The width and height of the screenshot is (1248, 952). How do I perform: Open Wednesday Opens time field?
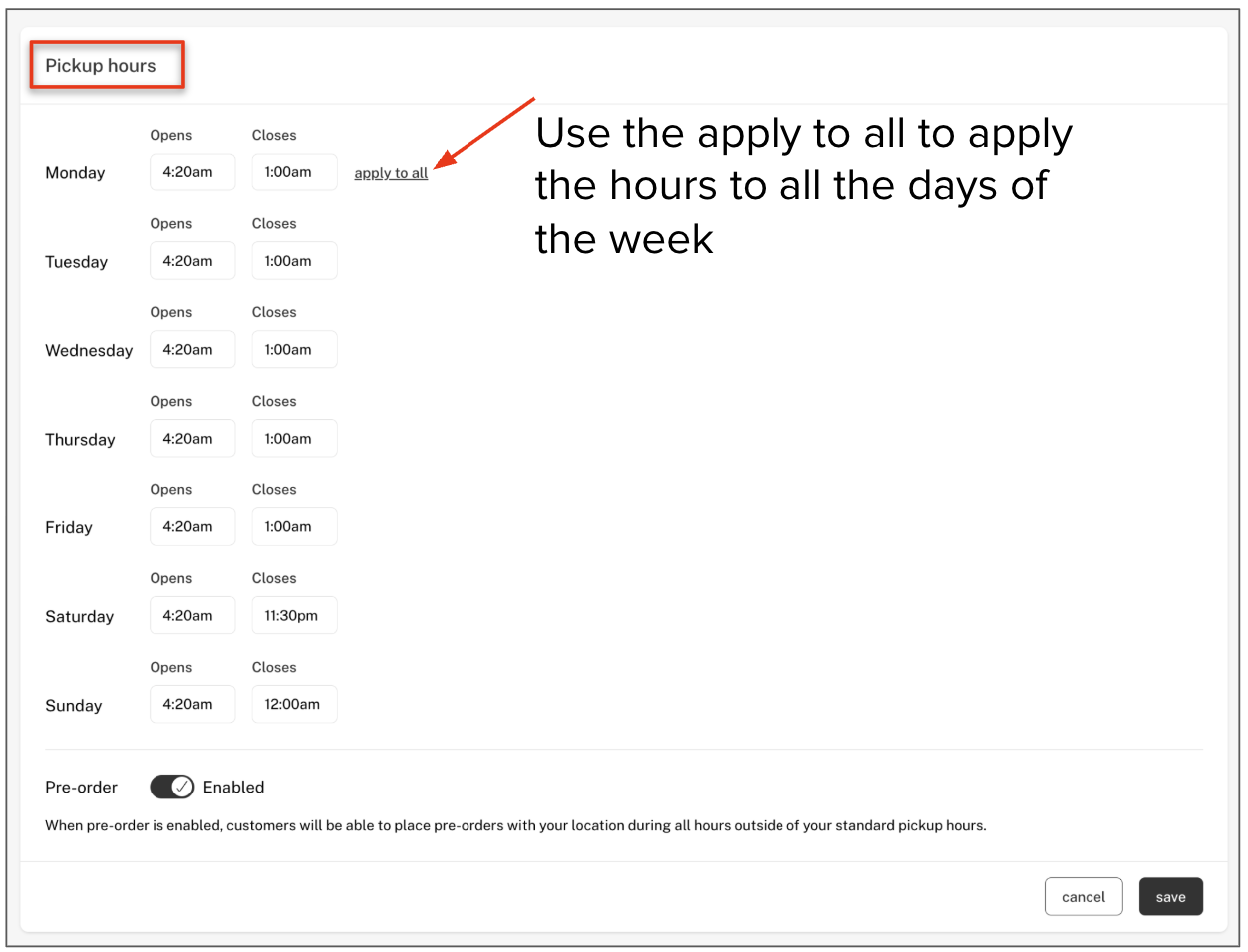coord(192,349)
